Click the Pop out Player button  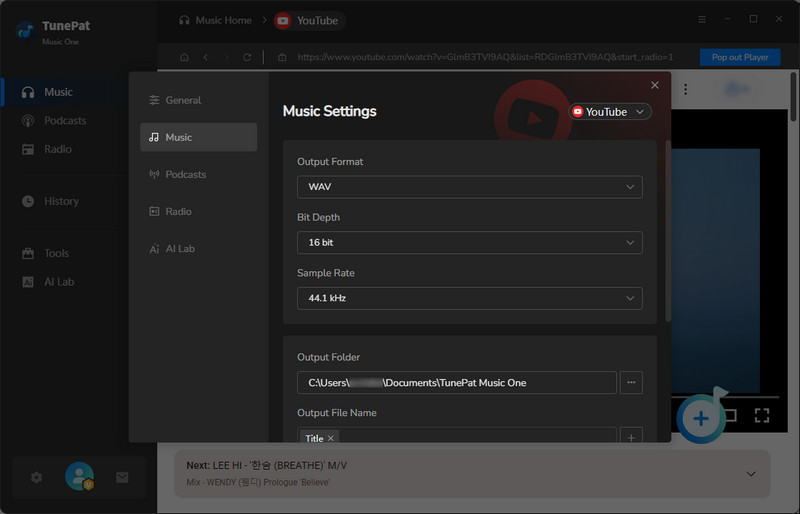(740, 57)
